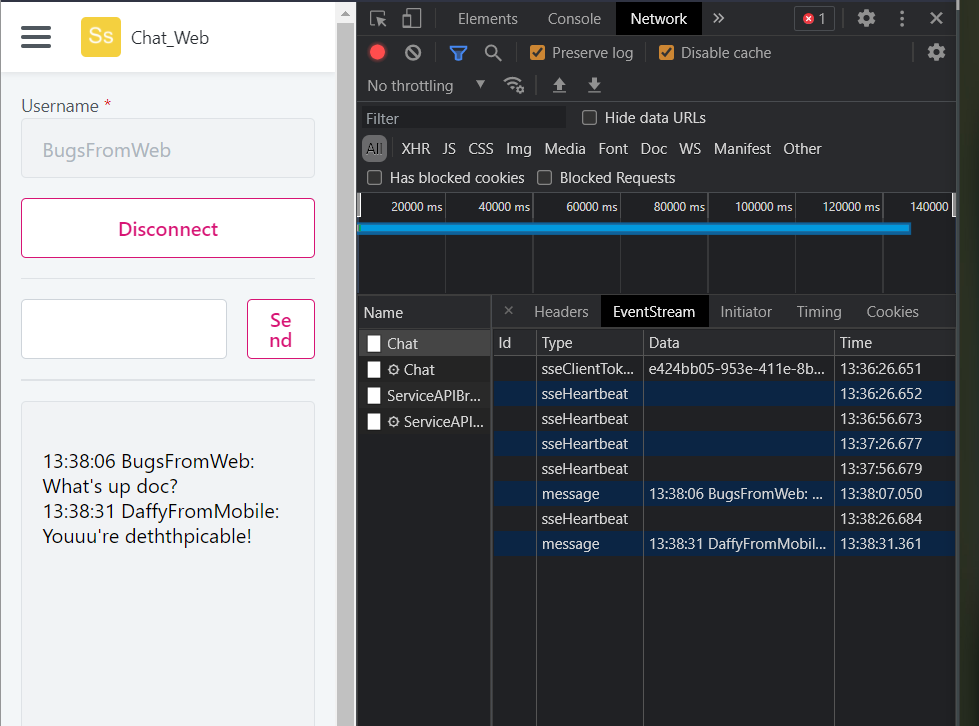Uncheck the Preserve log checkbox
The image size is (979, 726).
(537, 52)
